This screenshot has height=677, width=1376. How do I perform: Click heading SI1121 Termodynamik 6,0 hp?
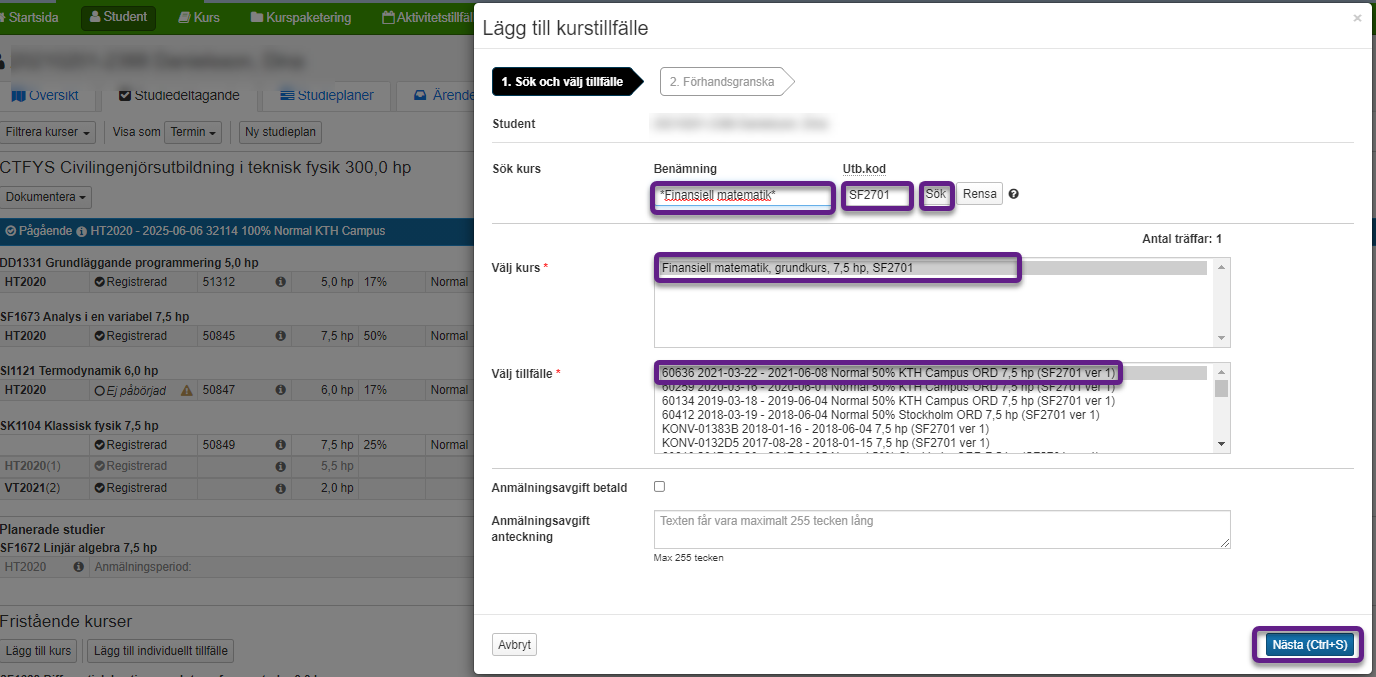[x=79, y=371]
